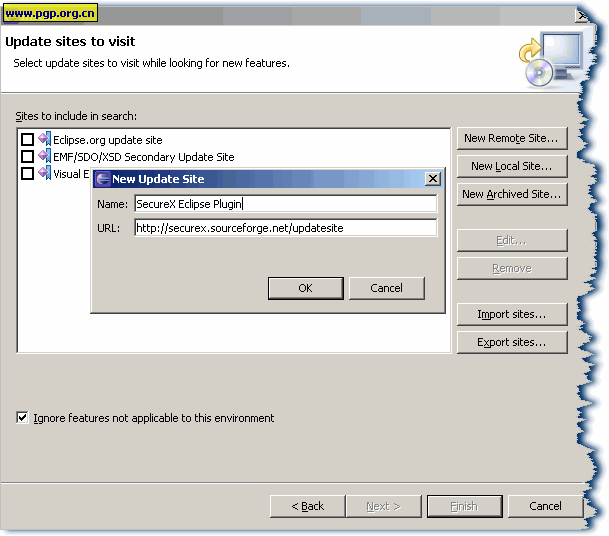Go back with the < Back button
The width and height of the screenshot is (609, 536).
click(x=307, y=506)
